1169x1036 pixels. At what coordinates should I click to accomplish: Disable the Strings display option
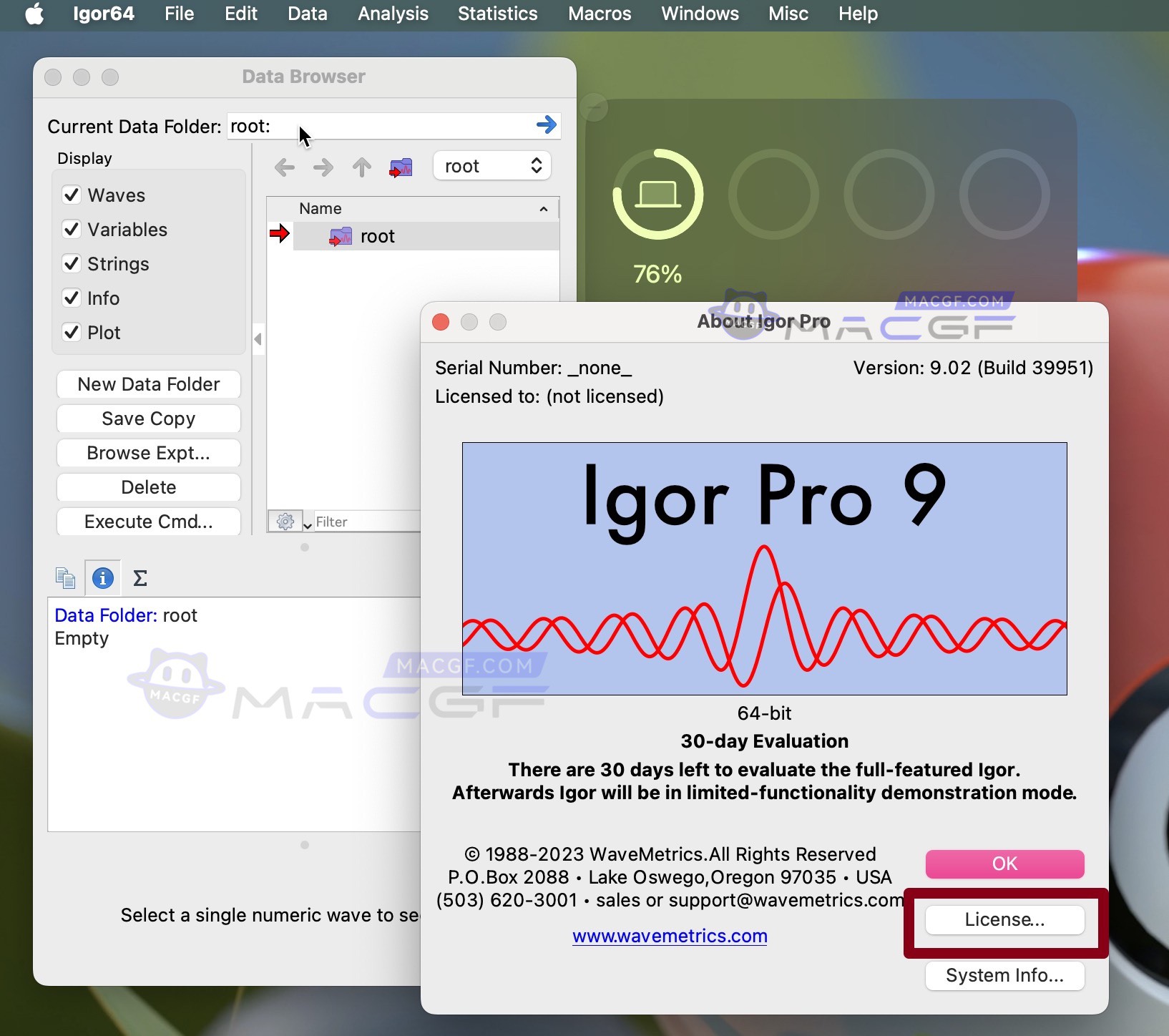pyautogui.click(x=71, y=263)
